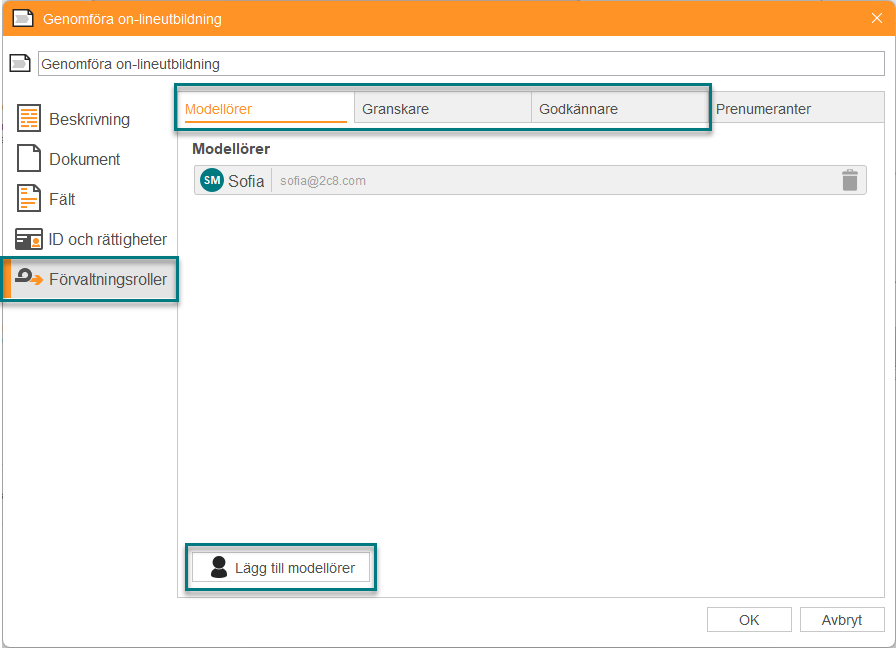896x648 pixels.
Task: Open the Beskrivning section via its icon
Action: [30, 119]
